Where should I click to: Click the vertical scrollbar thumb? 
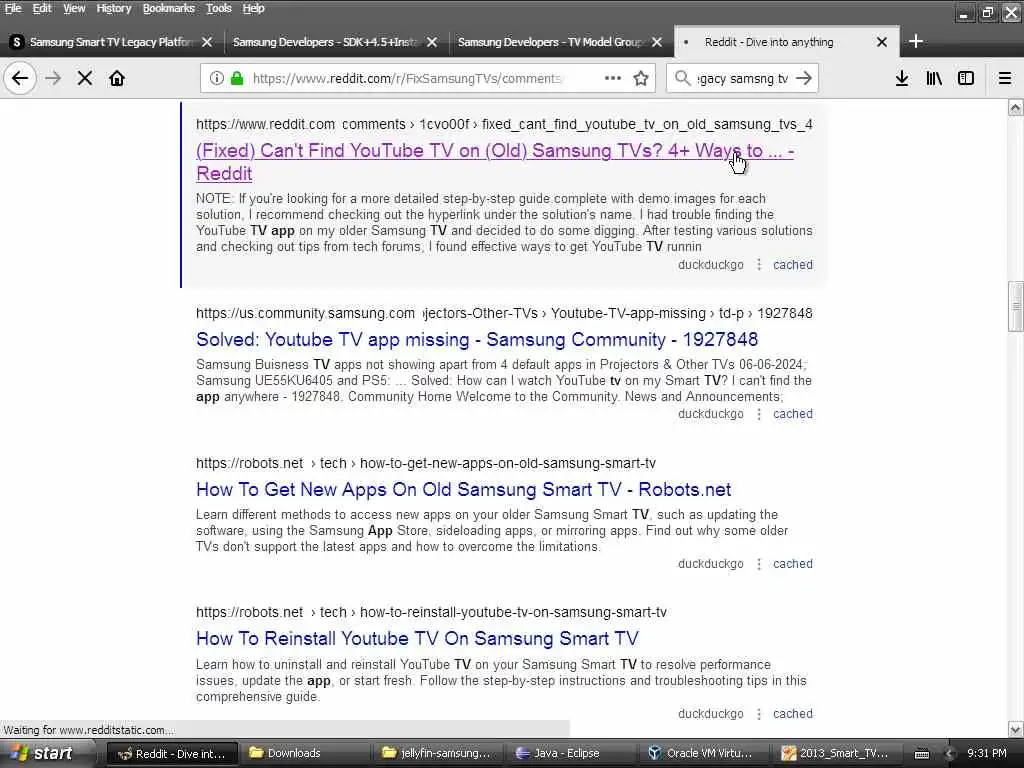click(1016, 306)
